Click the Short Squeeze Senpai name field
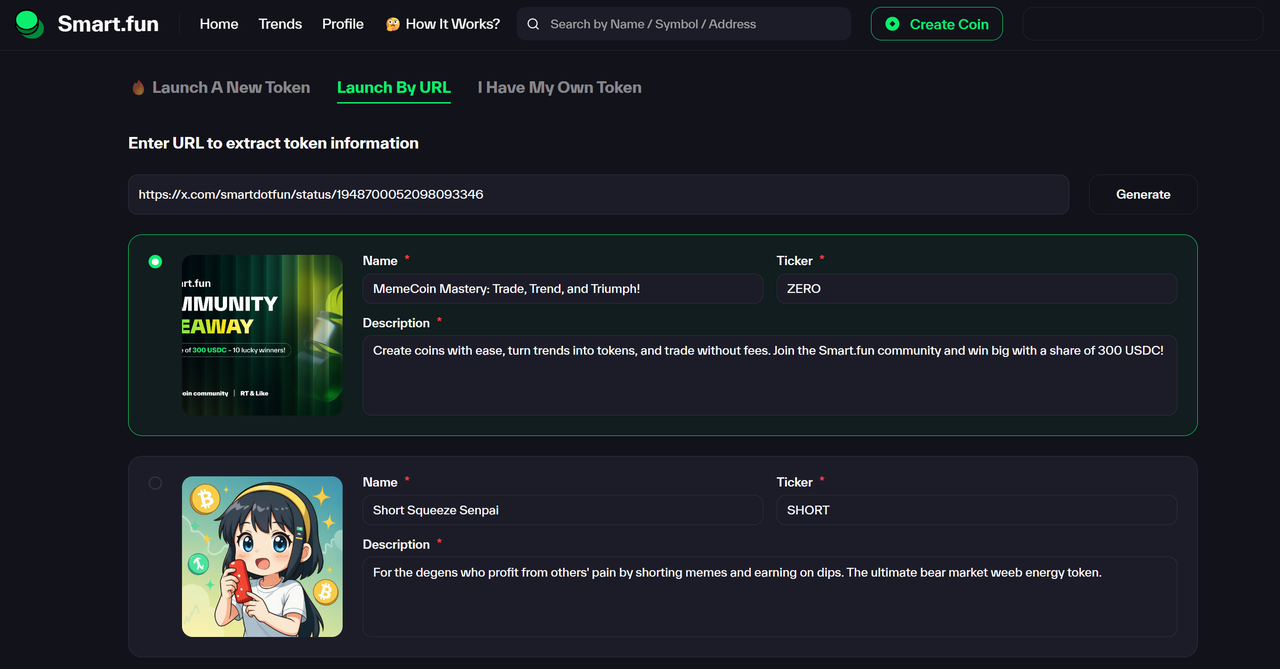The height and width of the screenshot is (669, 1280). click(562, 510)
